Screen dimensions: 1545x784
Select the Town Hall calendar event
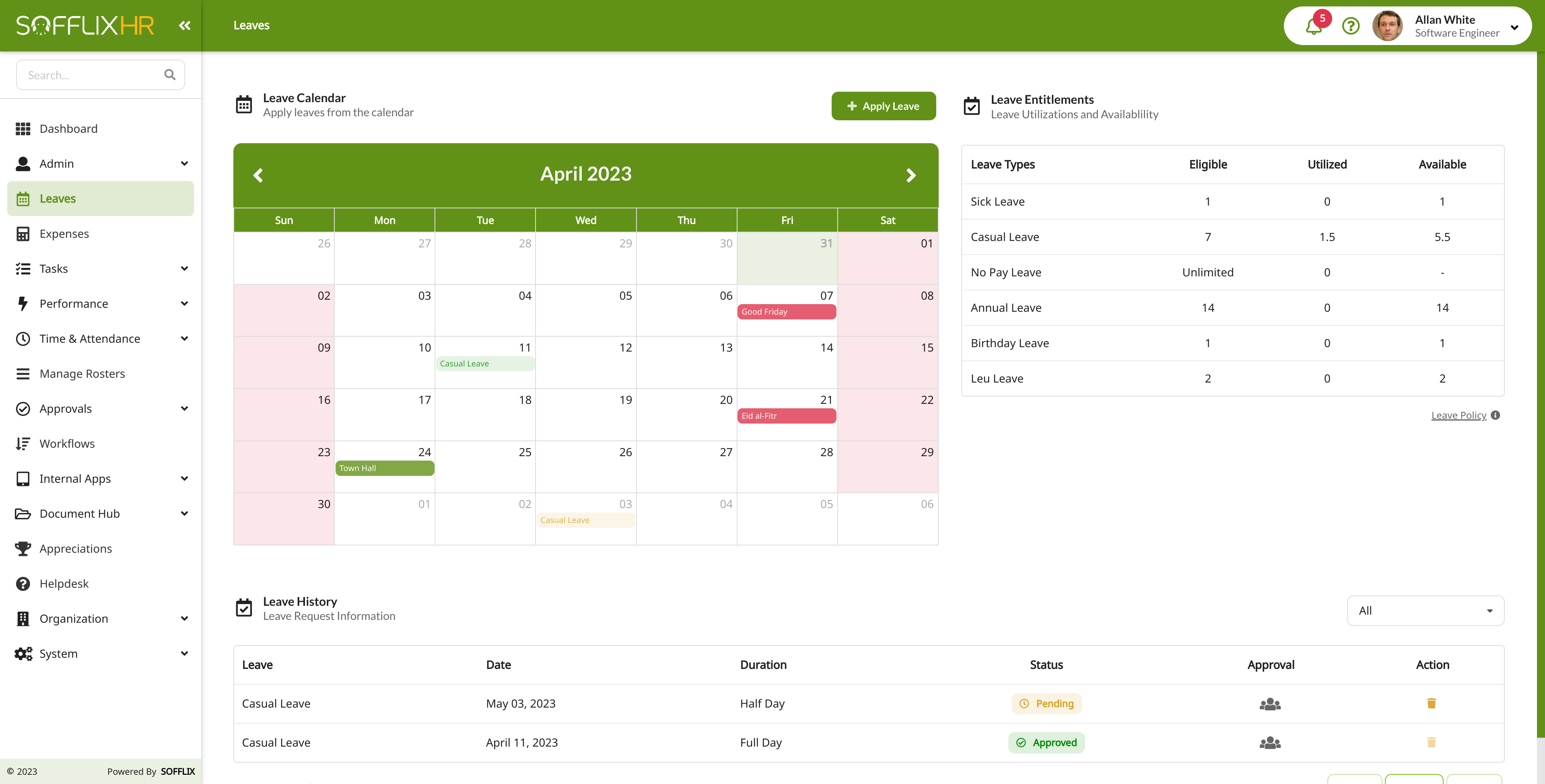click(385, 469)
